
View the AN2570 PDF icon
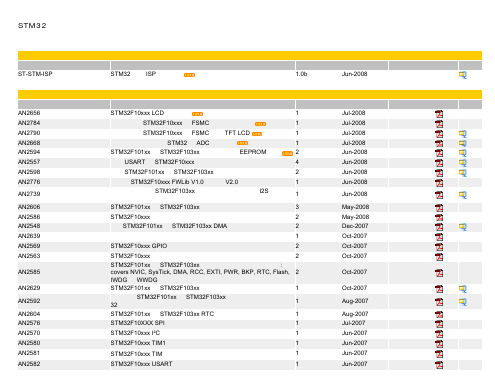439,334
